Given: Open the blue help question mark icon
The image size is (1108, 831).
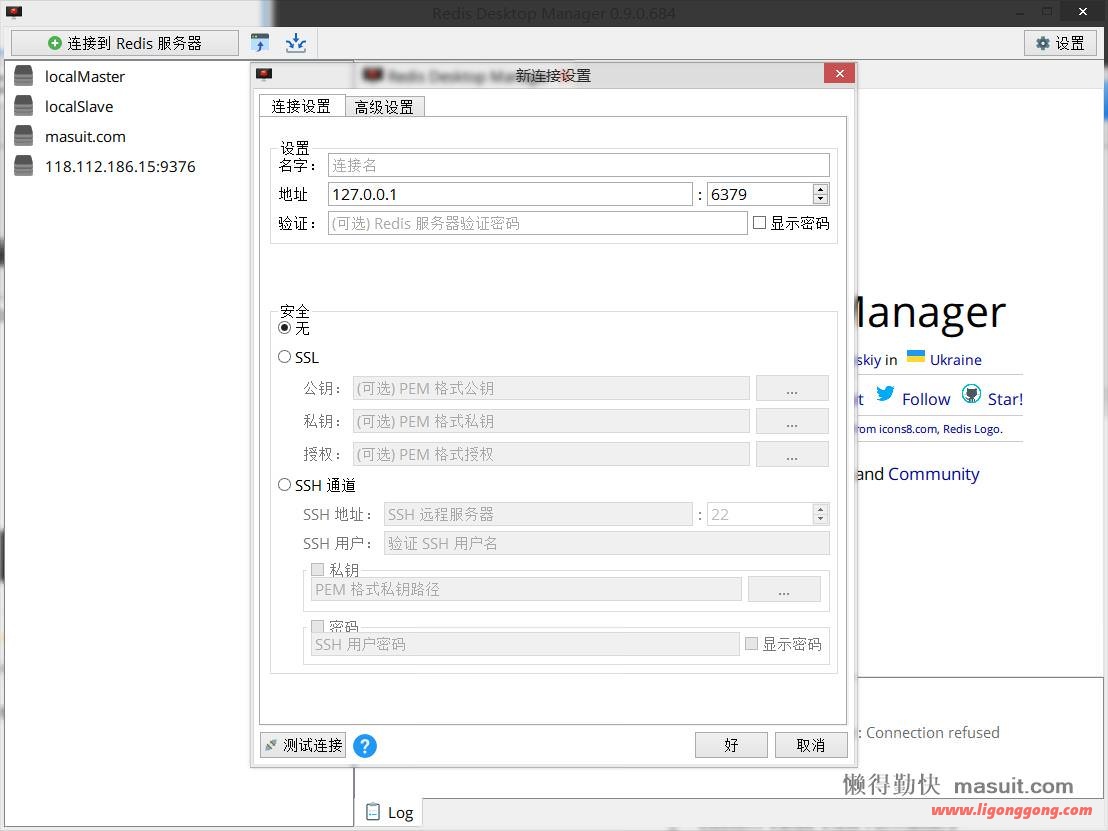Looking at the screenshot, I should (x=365, y=745).
